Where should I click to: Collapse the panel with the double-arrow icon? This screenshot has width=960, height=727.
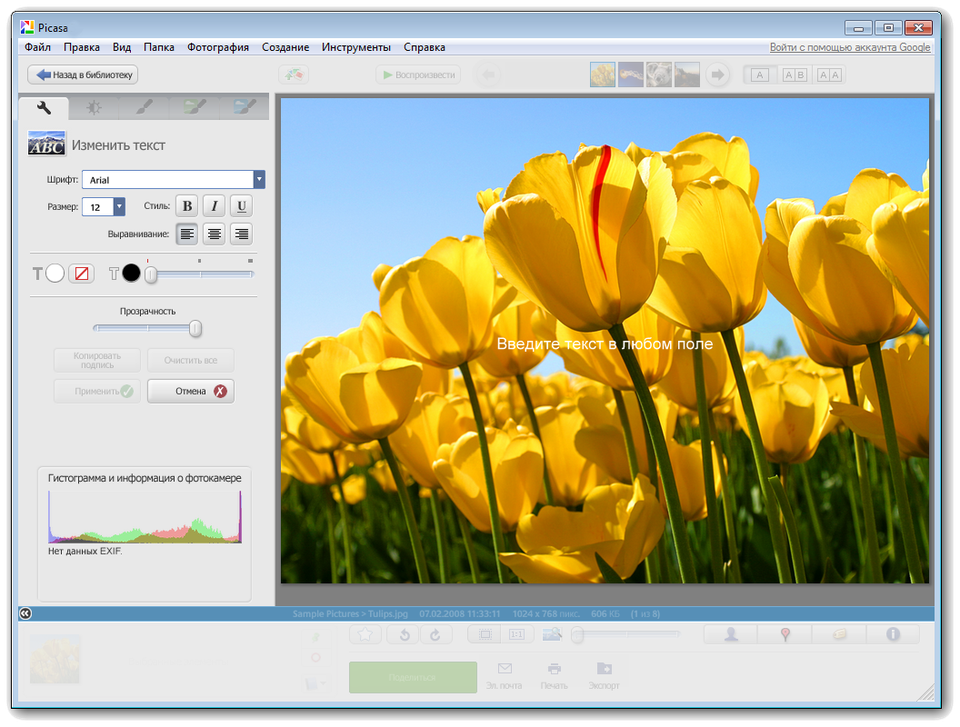coord(25,613)
